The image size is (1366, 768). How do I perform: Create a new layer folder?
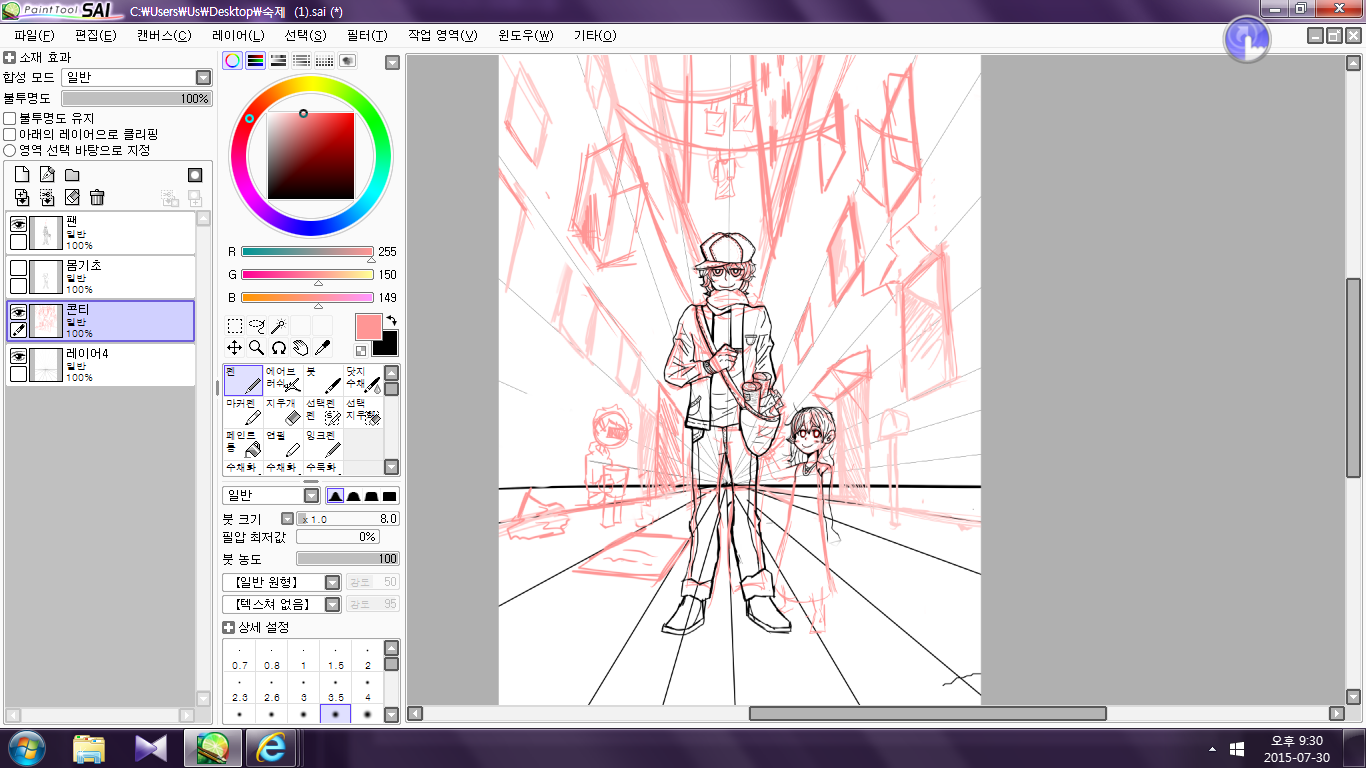point(72,175)
